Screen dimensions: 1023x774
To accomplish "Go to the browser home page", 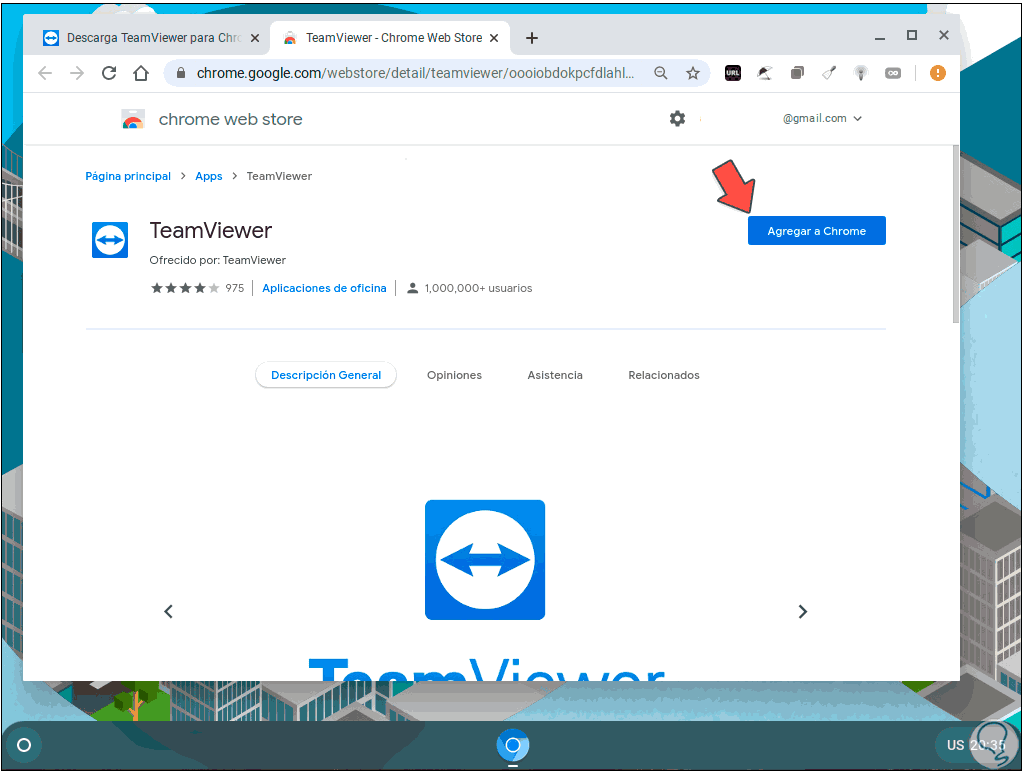I will 141,73.
